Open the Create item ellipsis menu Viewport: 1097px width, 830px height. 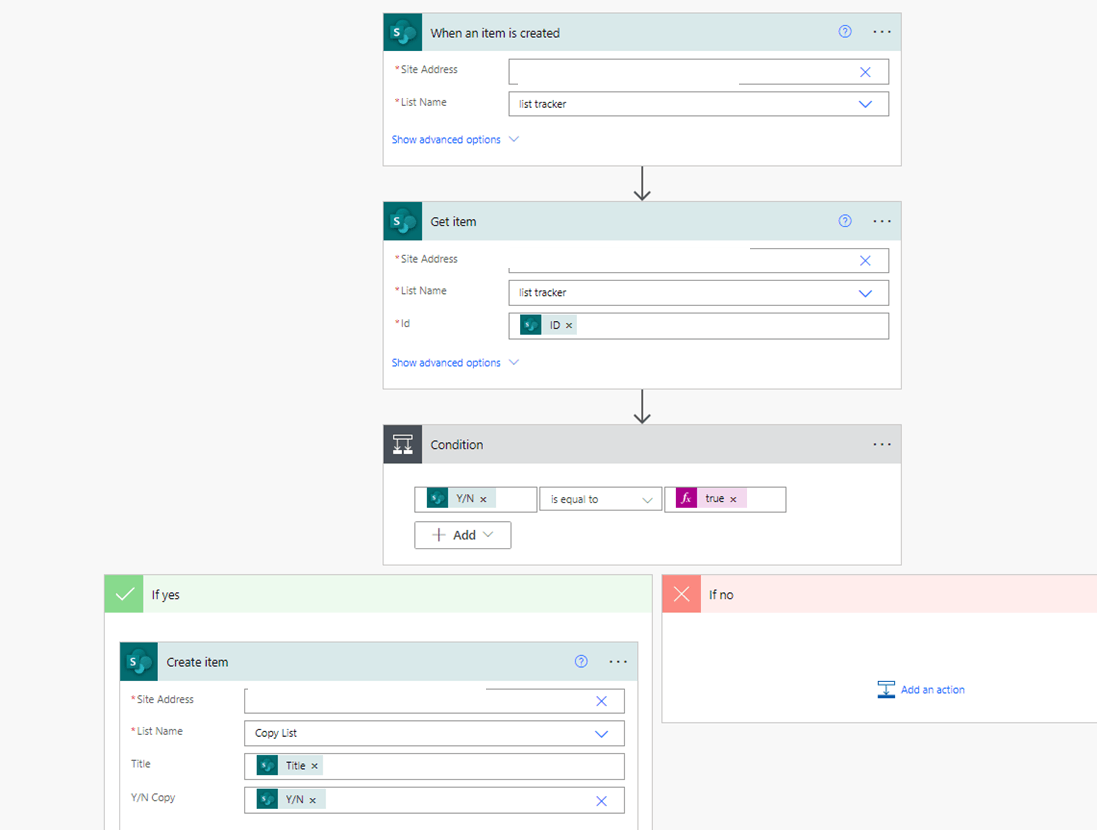[x=618, y=661]
